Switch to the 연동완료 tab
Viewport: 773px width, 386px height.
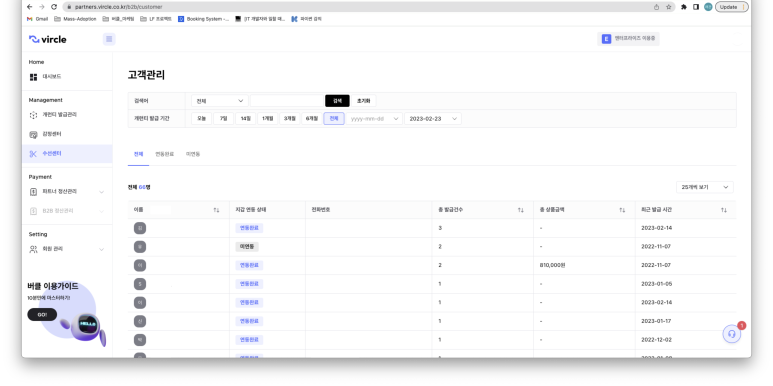click(165, 154)
